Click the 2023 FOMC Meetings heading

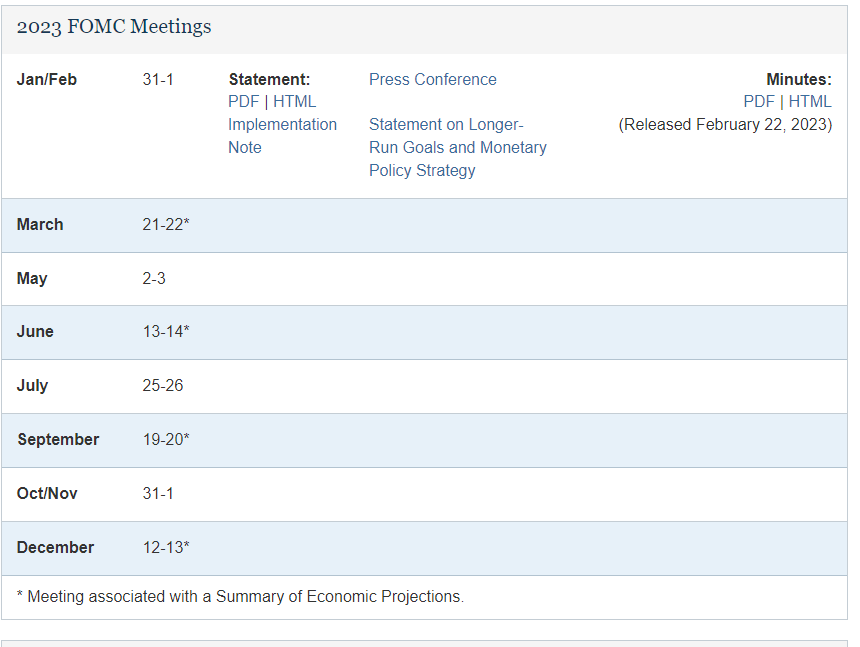pyautogui.click(x=114, y=27)
